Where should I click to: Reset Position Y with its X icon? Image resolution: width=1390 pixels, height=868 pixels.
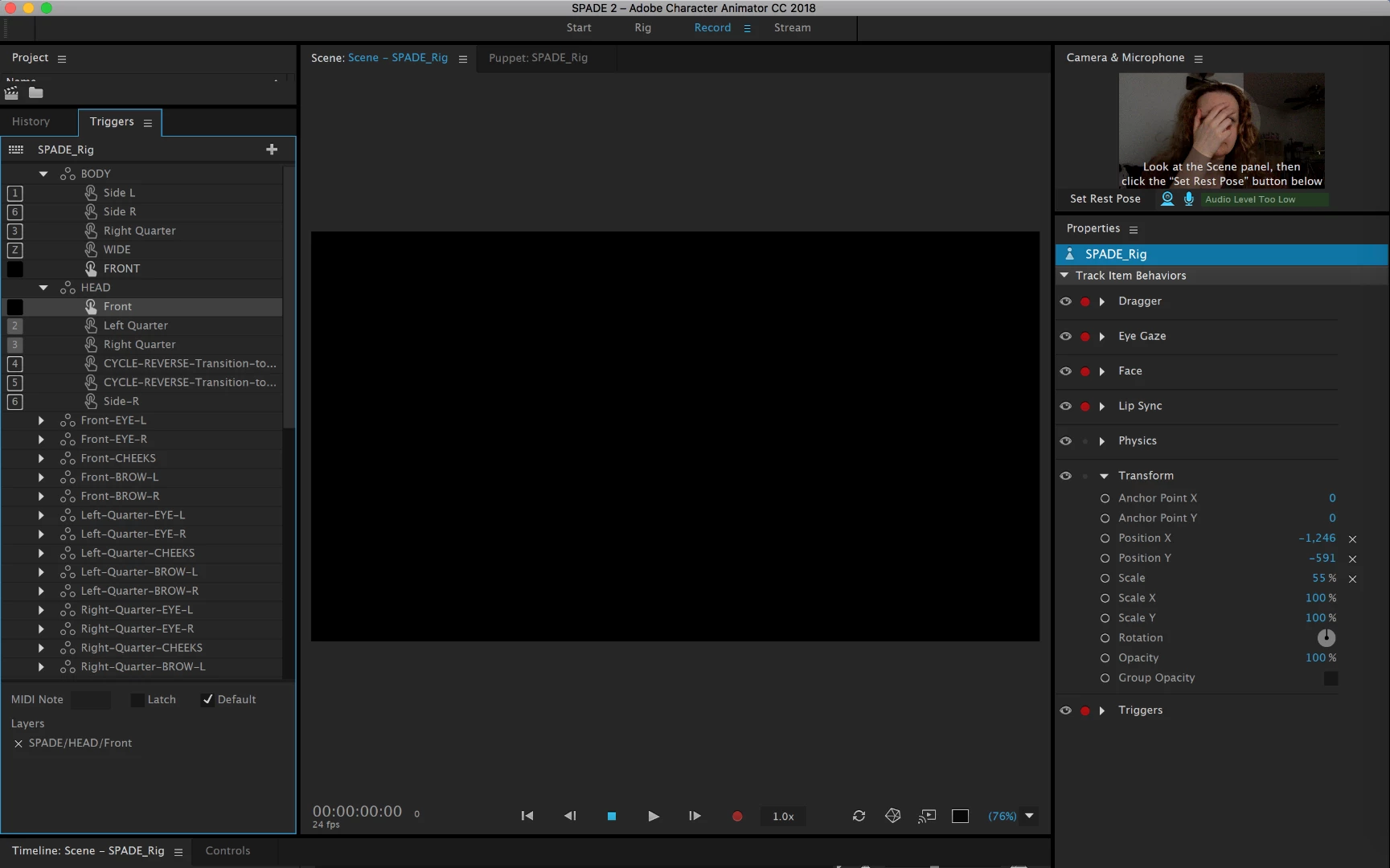(1352, 559)
